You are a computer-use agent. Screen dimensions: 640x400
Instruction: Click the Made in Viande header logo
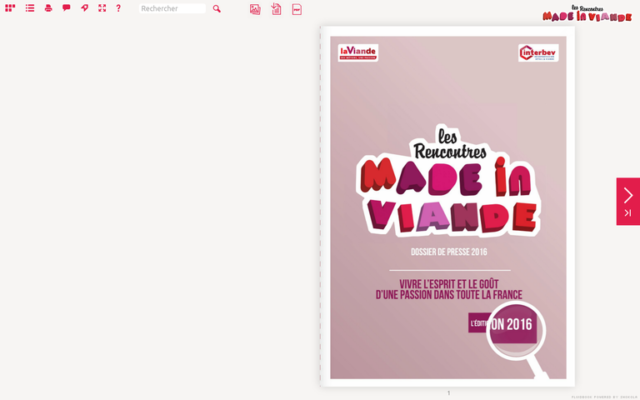pos(588,13)
